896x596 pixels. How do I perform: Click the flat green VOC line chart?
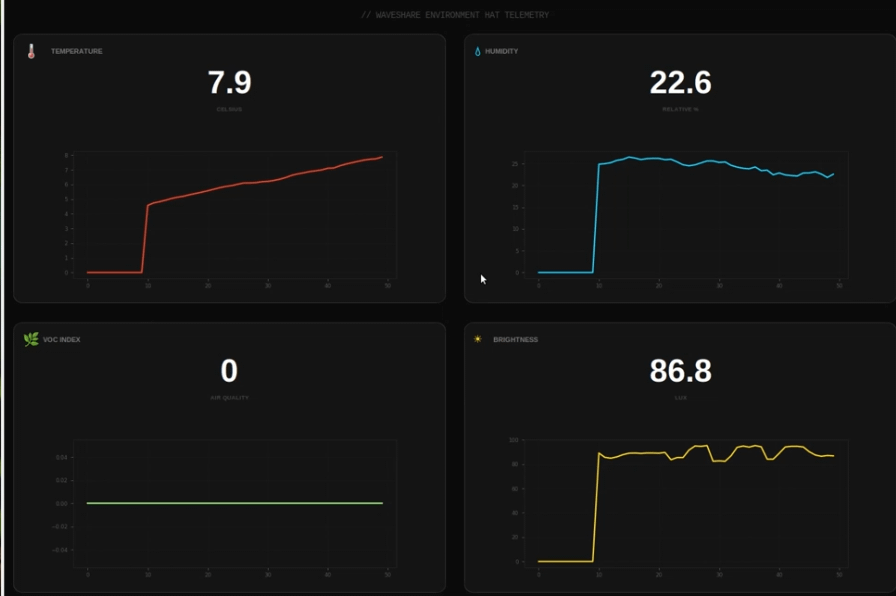tap(235, 503)
